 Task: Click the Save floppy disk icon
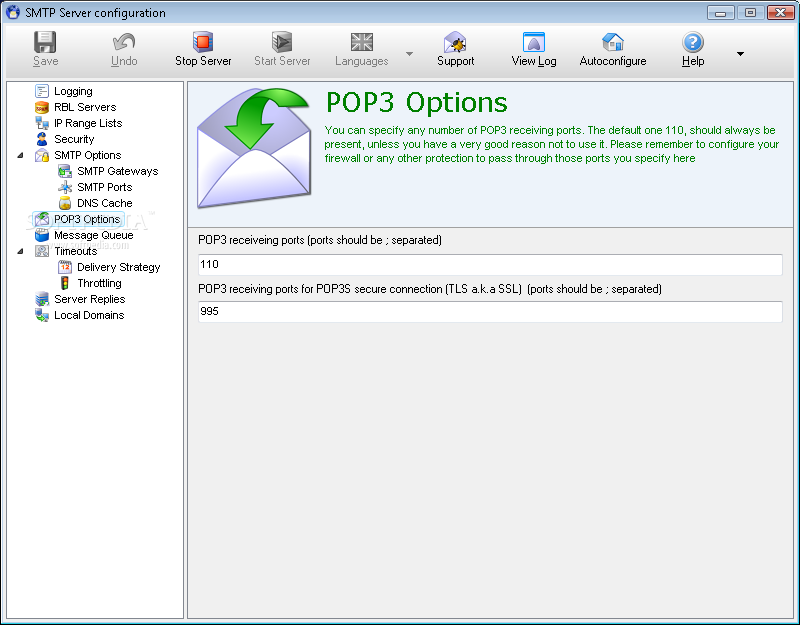point(45,42)
